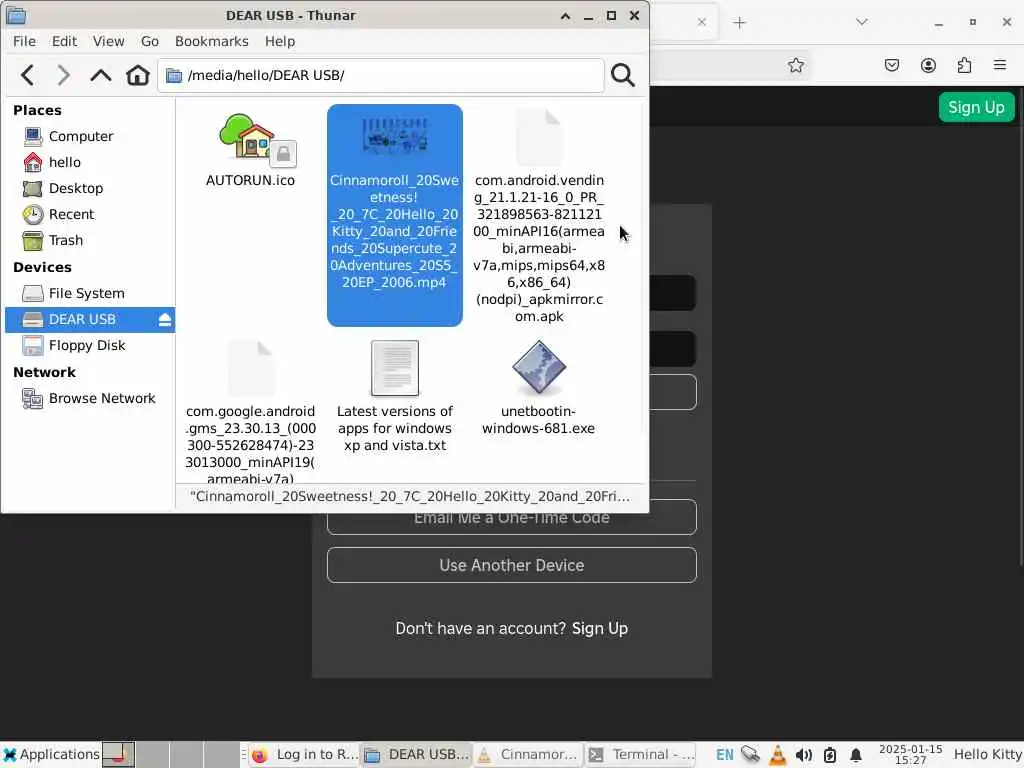Select the Cinnamoroll mp4 video thumbnail
This screenshot has height=768, width=1024.
395,136
